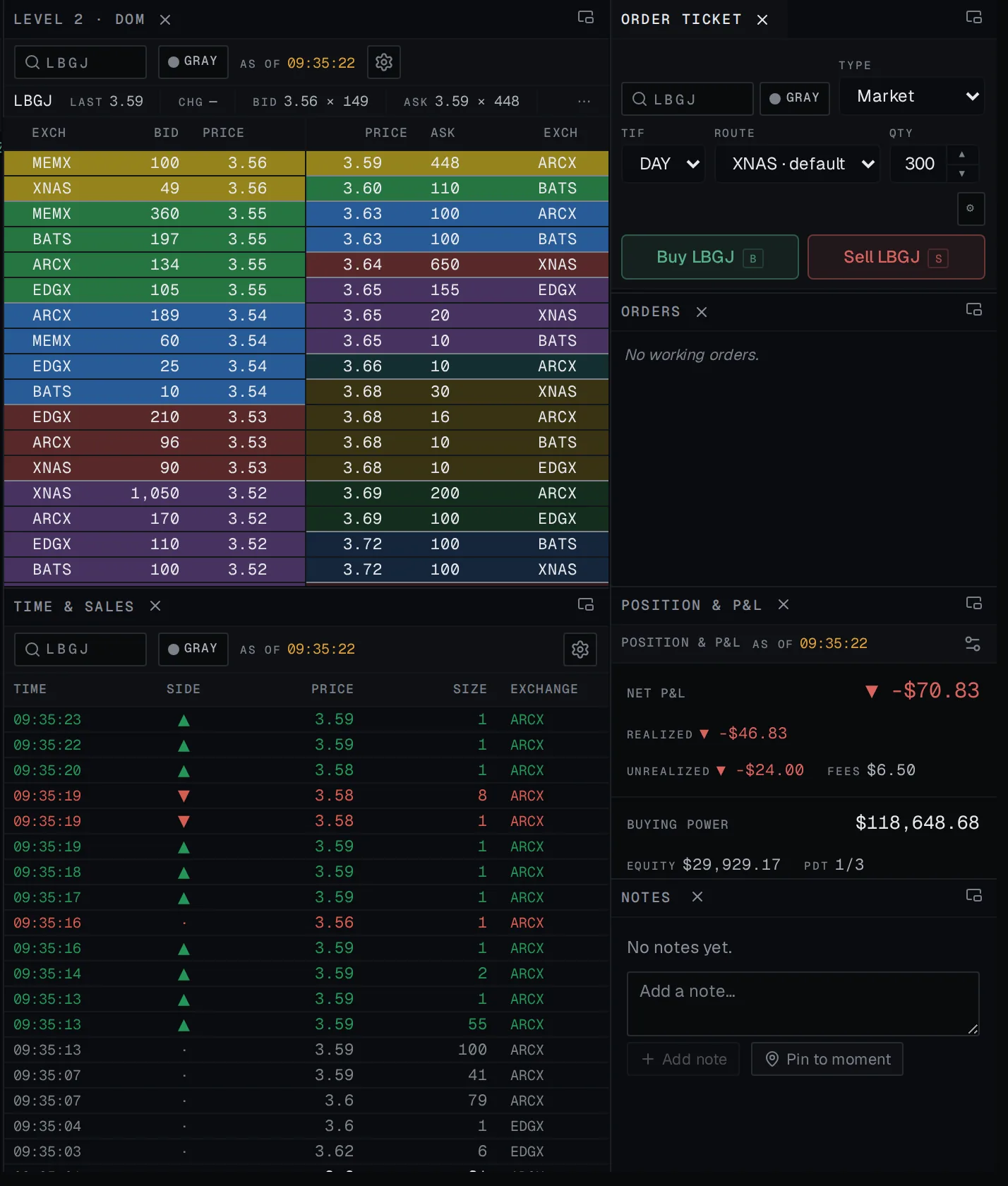Click the PDT 1/3 indicator
Image resolution: width=1008 pixels, height=1186 pixels.
tap(834, 865)
